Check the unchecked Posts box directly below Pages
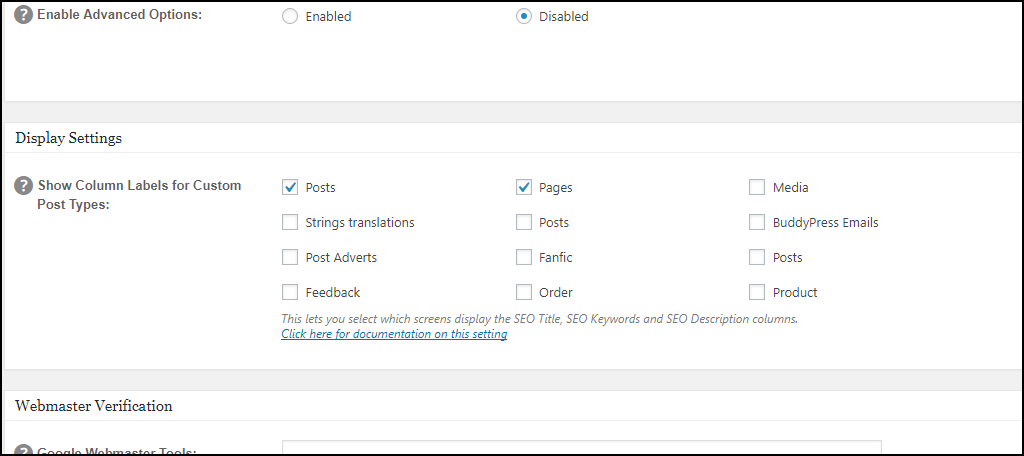The width and height of the screenshot is (1024, 456). 524,222
